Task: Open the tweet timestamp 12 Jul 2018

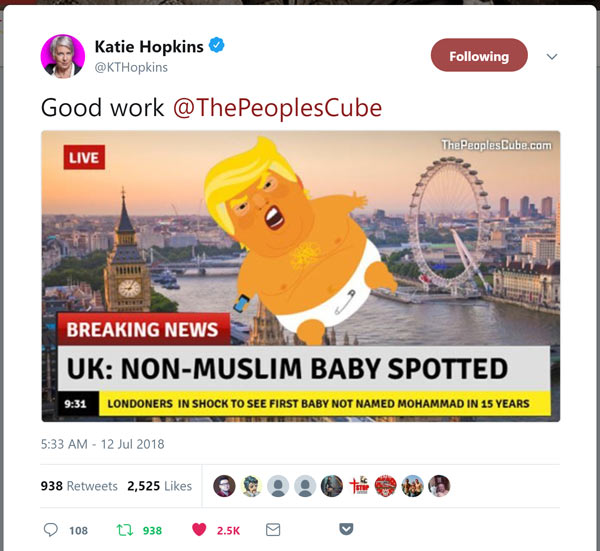Action: click(x=103, y=444)
